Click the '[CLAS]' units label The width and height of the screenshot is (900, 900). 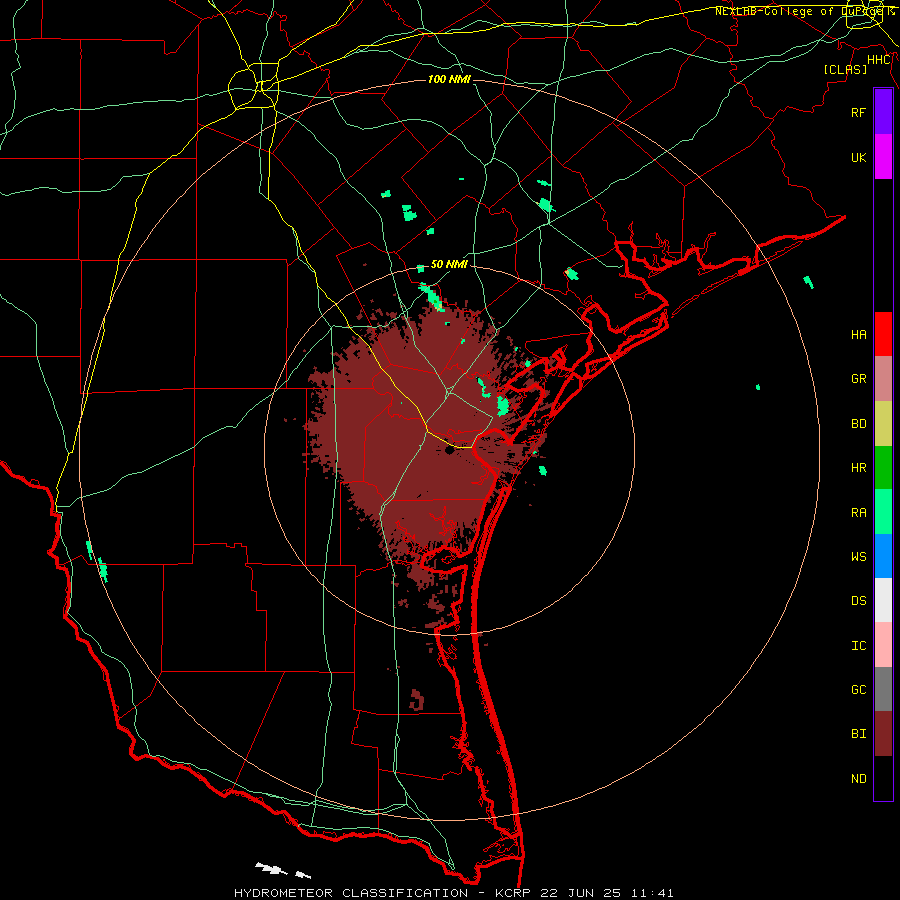coord(845,69)
